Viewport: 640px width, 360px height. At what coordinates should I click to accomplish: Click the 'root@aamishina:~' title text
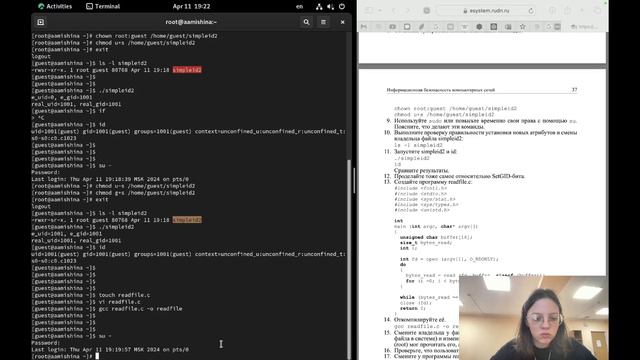pos(191,22)
